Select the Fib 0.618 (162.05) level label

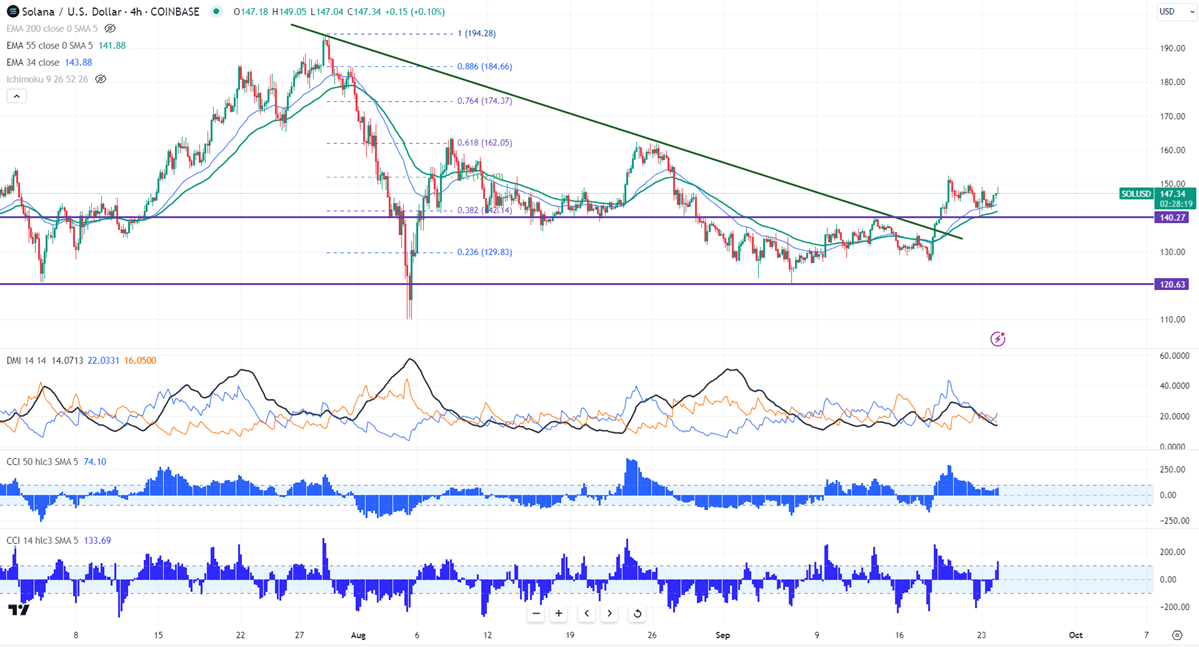[x=485, y=143]
